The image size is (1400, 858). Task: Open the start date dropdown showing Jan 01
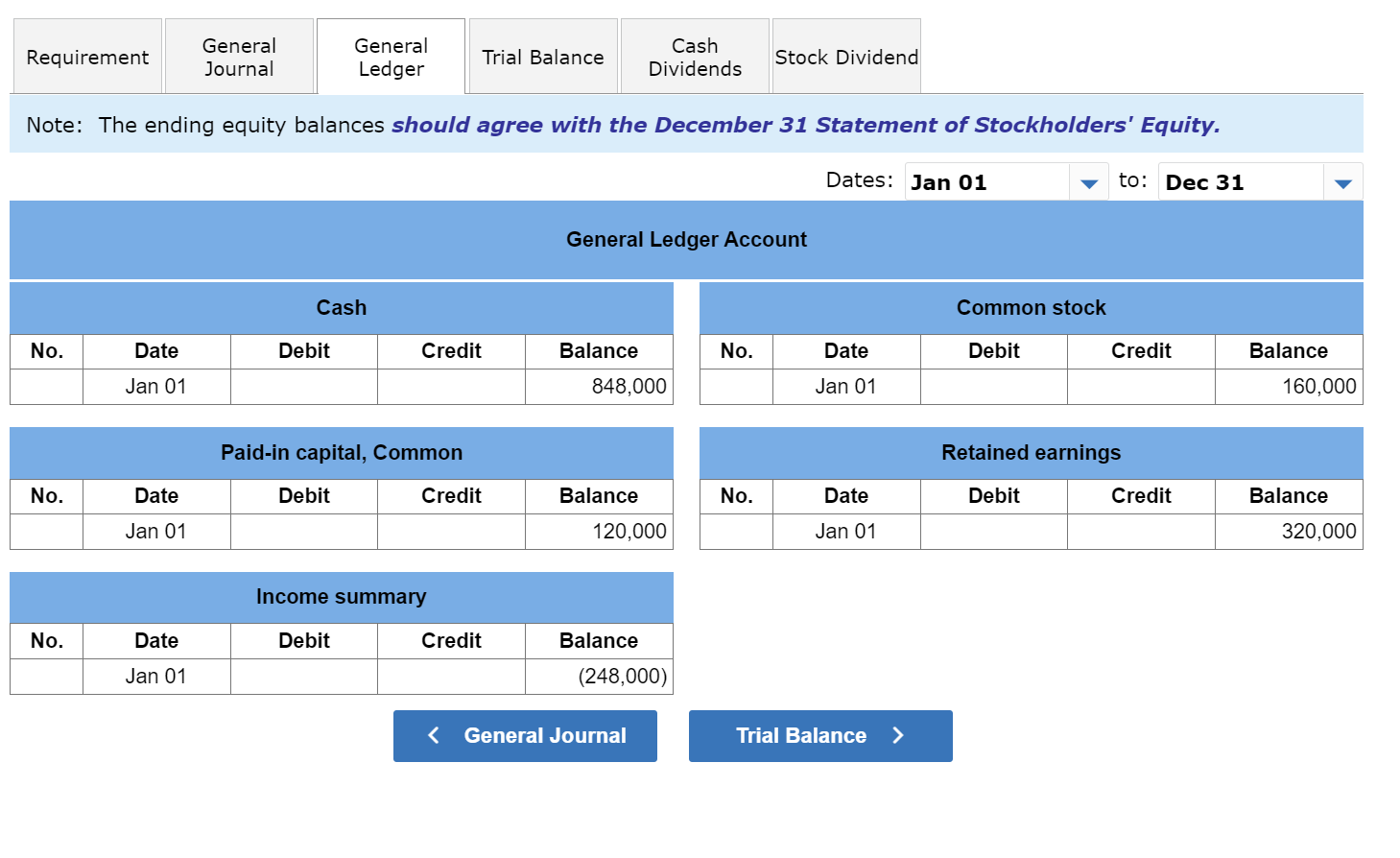point(988,181)
